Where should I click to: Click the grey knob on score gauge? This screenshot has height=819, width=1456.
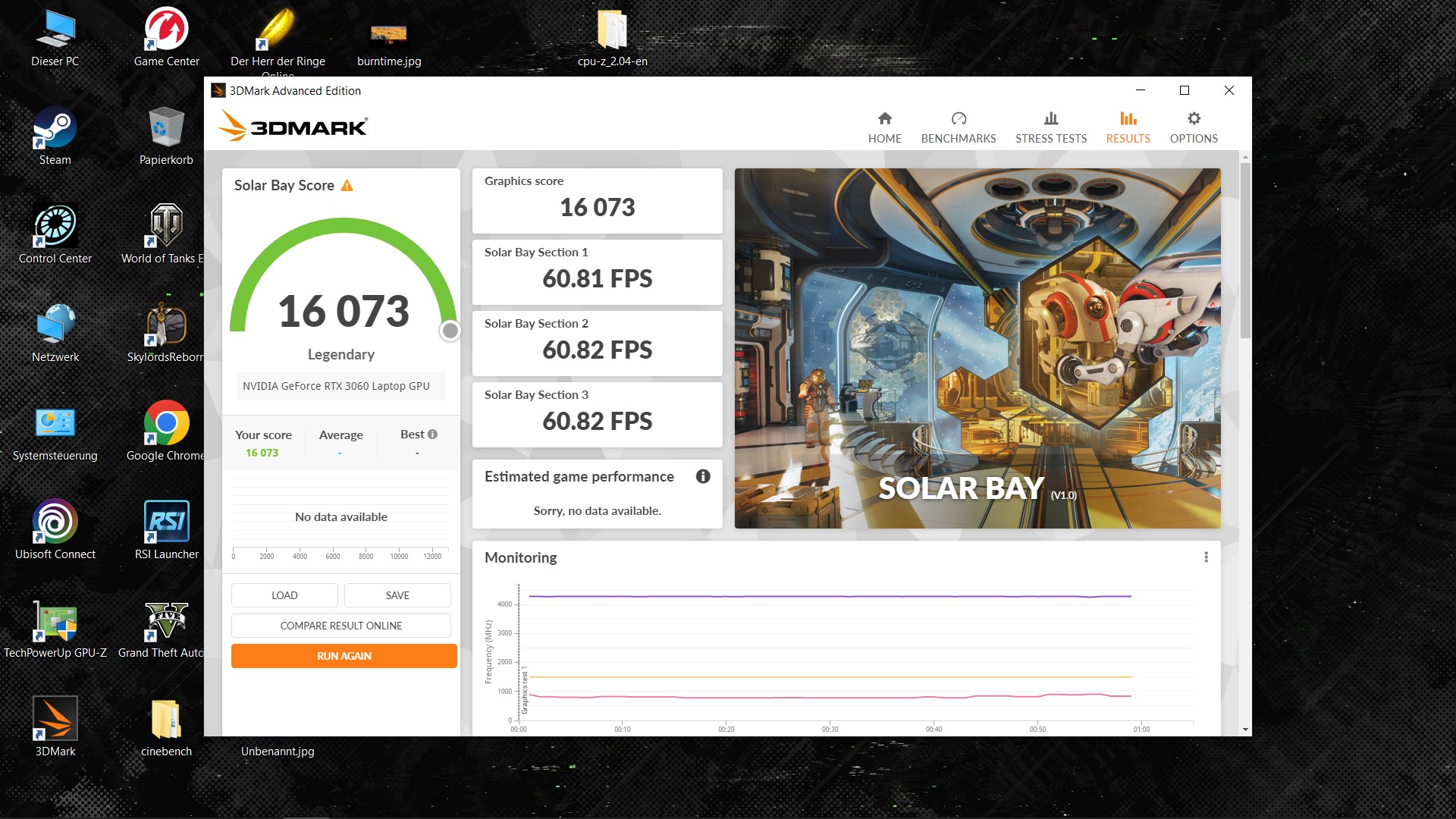(x=450, y=331)
